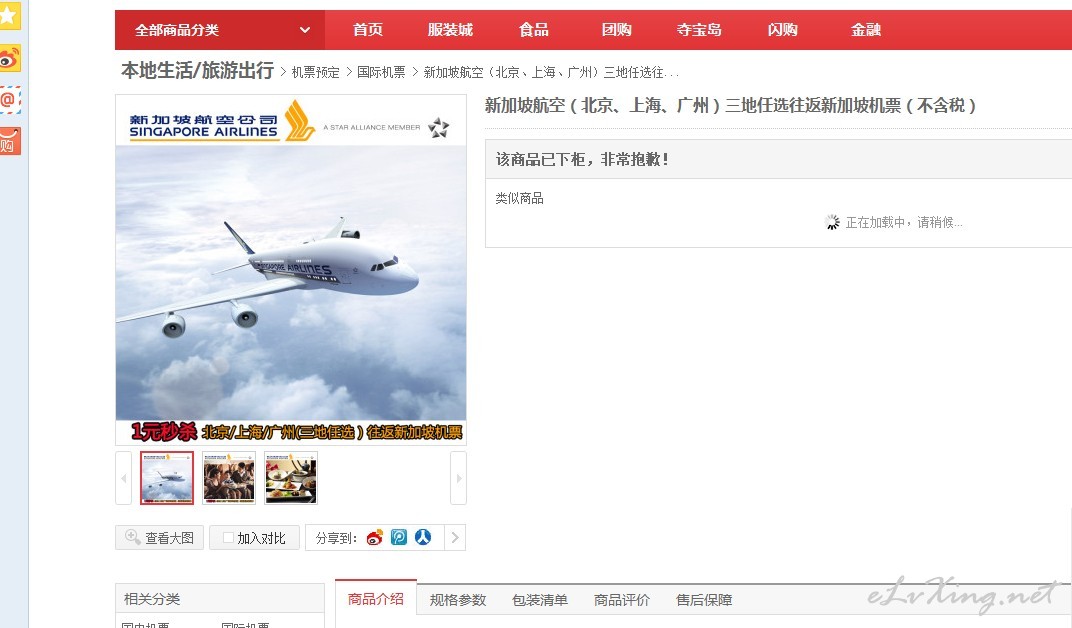The height and width of the screenshot is (628, 1072).
Task: Expand more share options arrow
Action: point(455,538)
